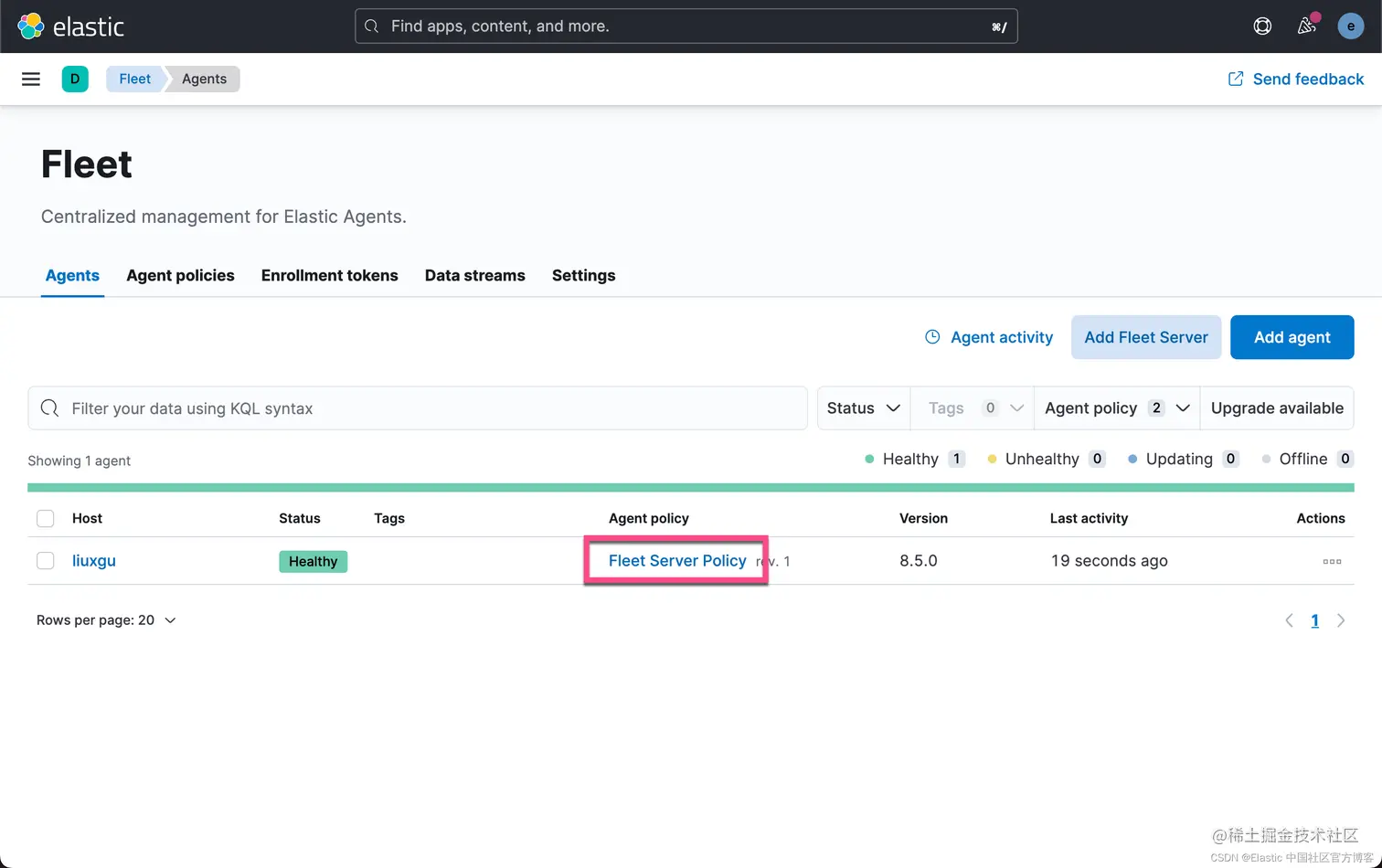1382x868 pixels.
Task: Click the version 8.5.0 cell
Action: pos(919,561)
